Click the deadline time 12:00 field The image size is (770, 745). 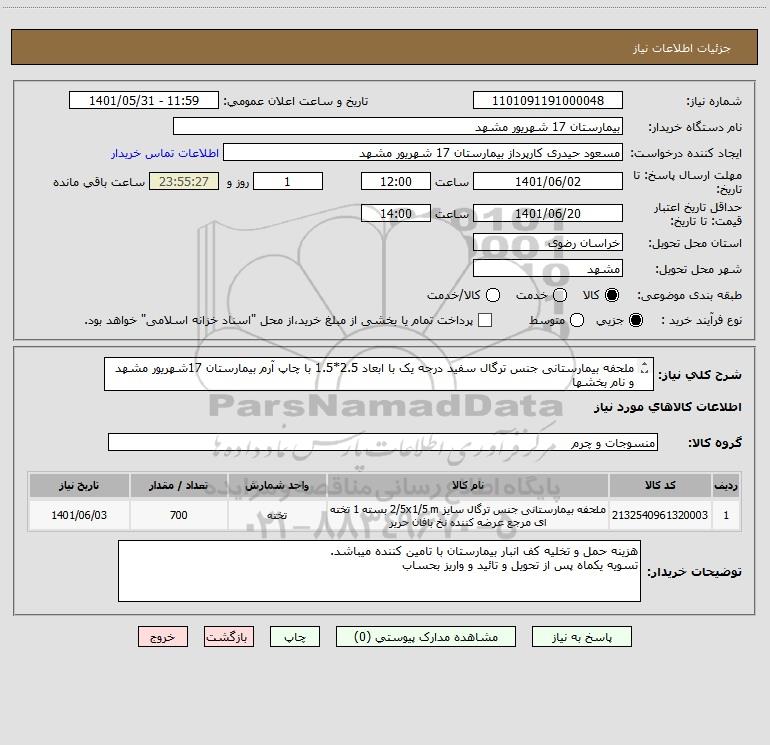396,181
